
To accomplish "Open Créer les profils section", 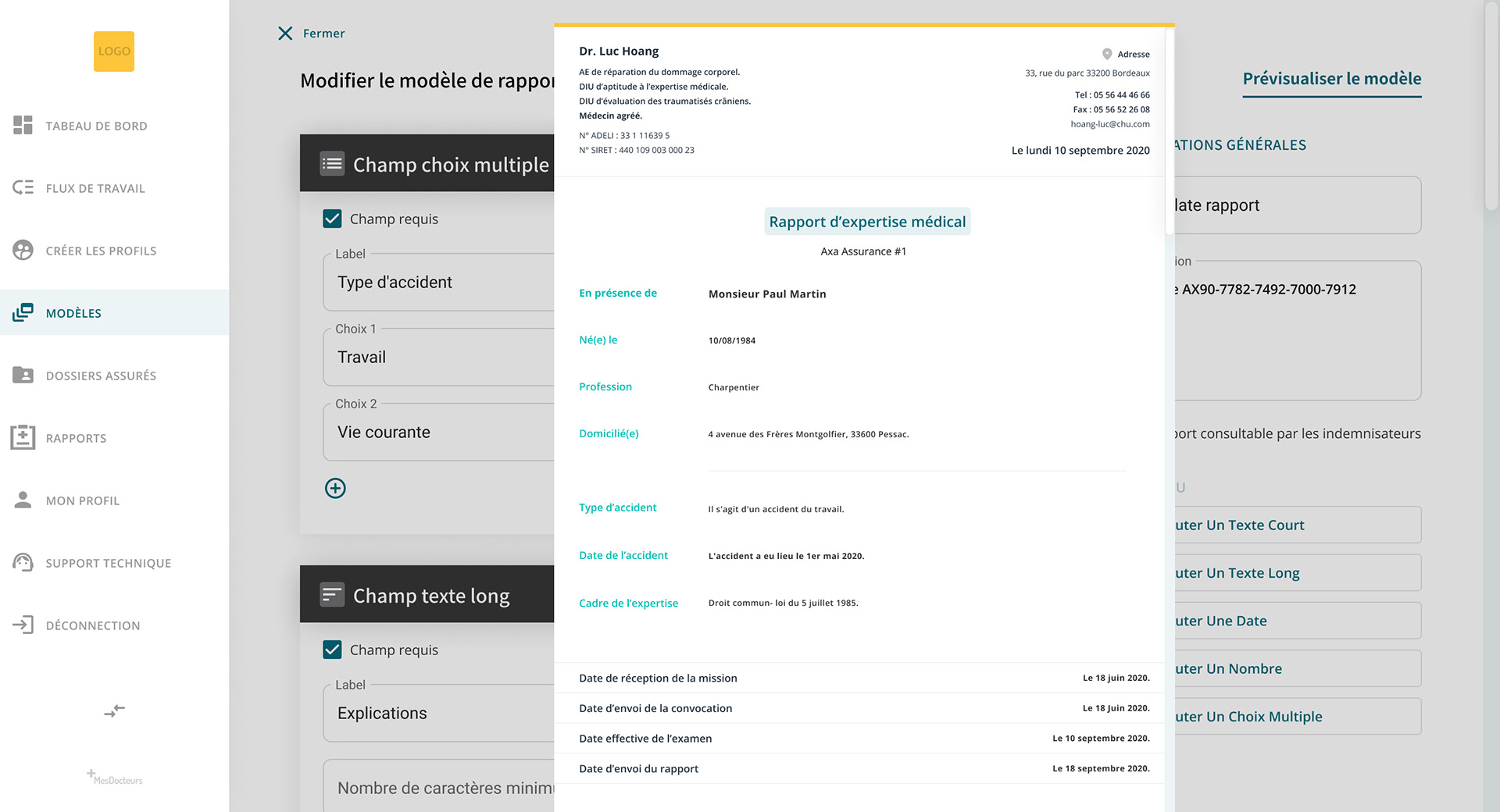I will point(114,251).
